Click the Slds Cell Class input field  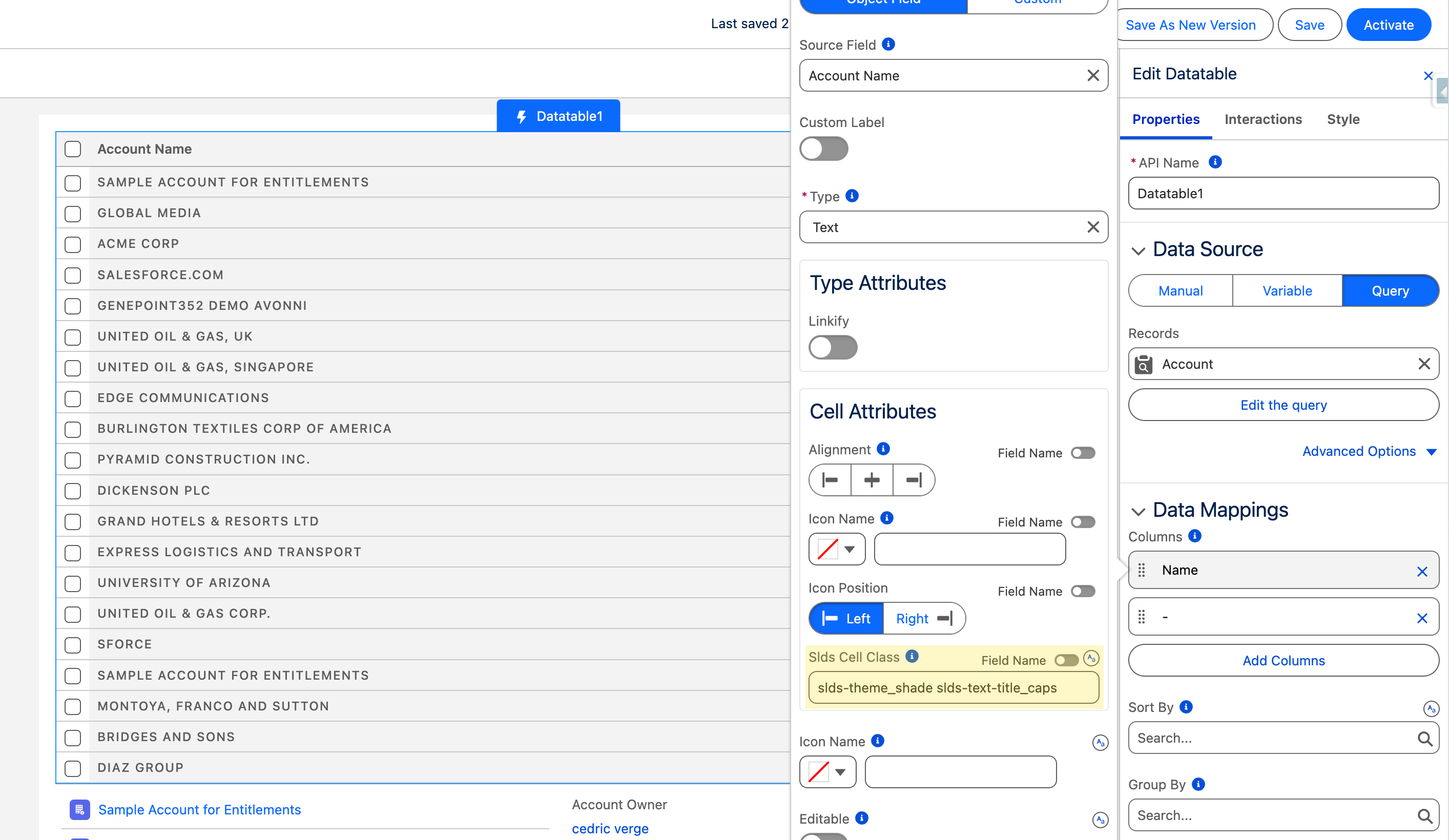[954, 688]
